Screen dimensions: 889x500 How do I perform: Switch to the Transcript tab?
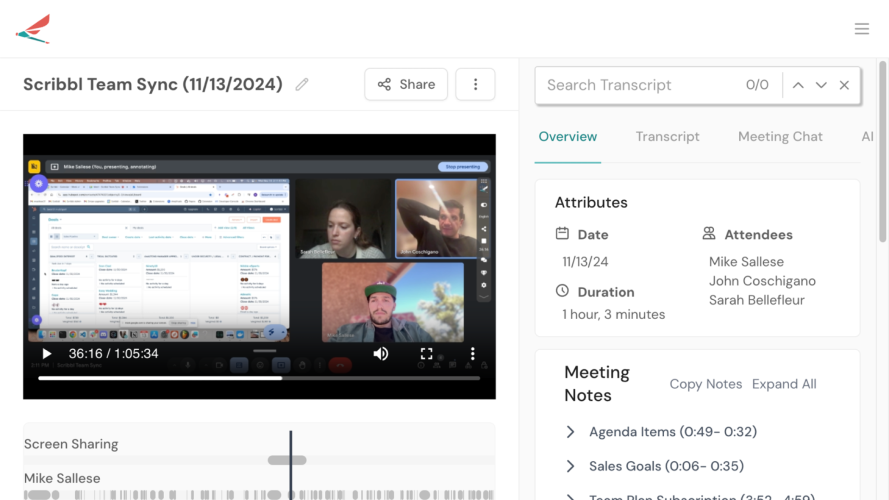tap(667, 137)
